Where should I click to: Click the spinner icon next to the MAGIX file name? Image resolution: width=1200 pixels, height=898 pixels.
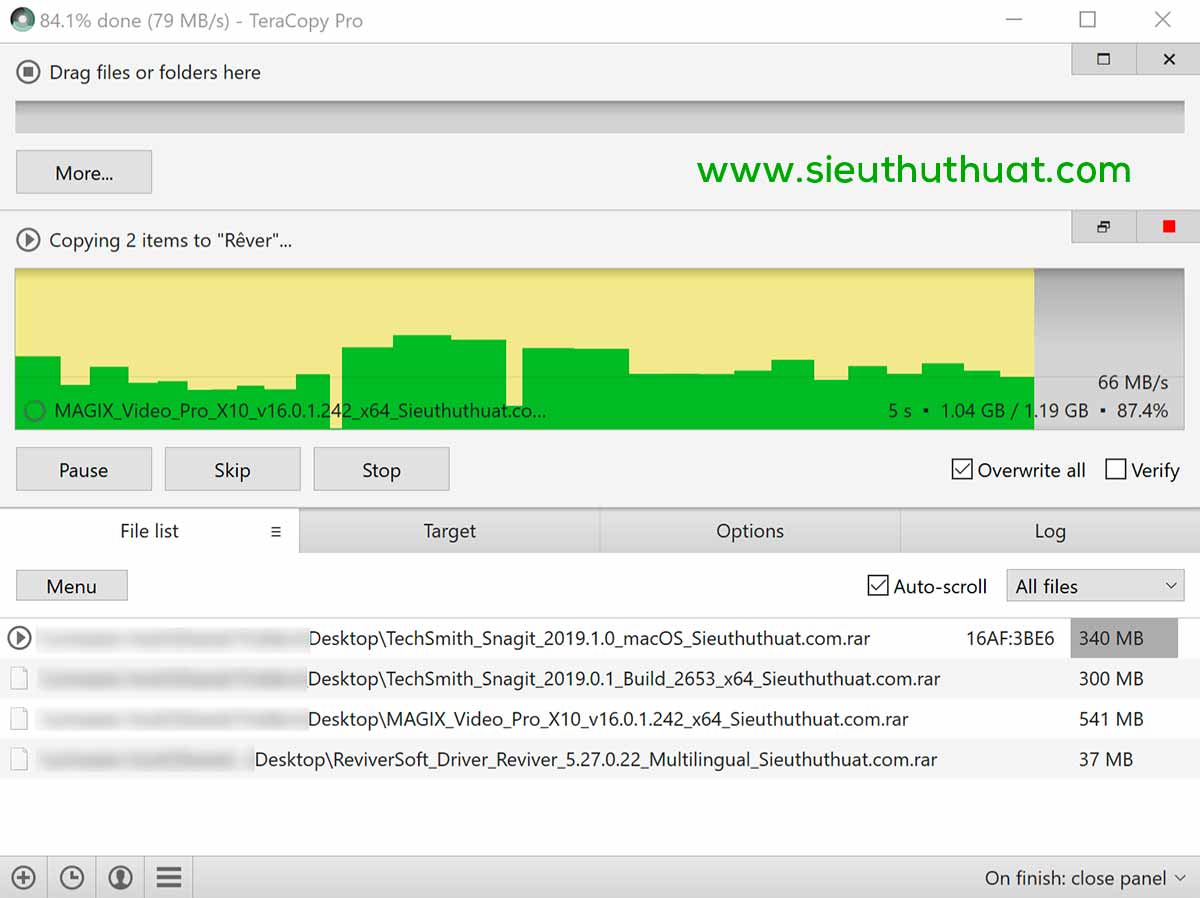pos(35,411)
